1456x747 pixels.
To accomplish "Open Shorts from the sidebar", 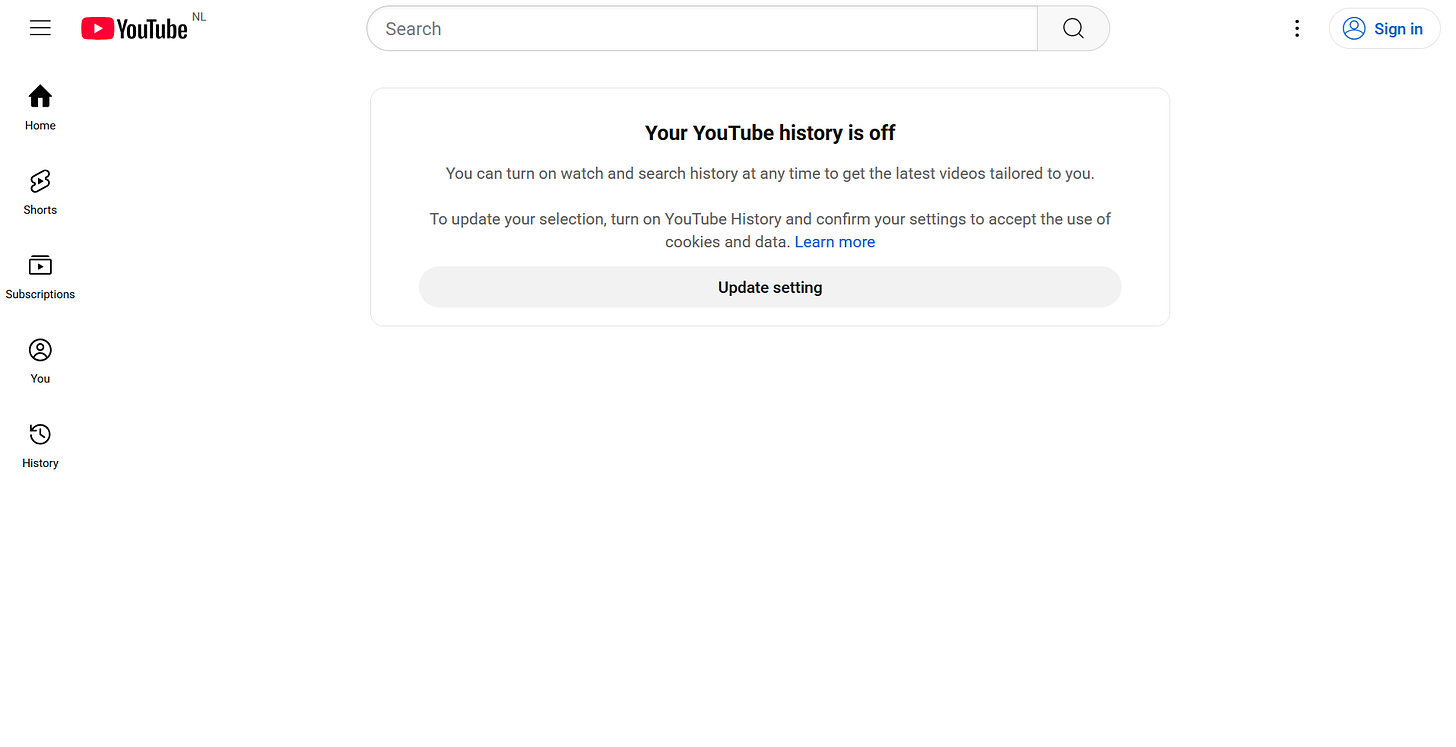I will pos(40,192).
